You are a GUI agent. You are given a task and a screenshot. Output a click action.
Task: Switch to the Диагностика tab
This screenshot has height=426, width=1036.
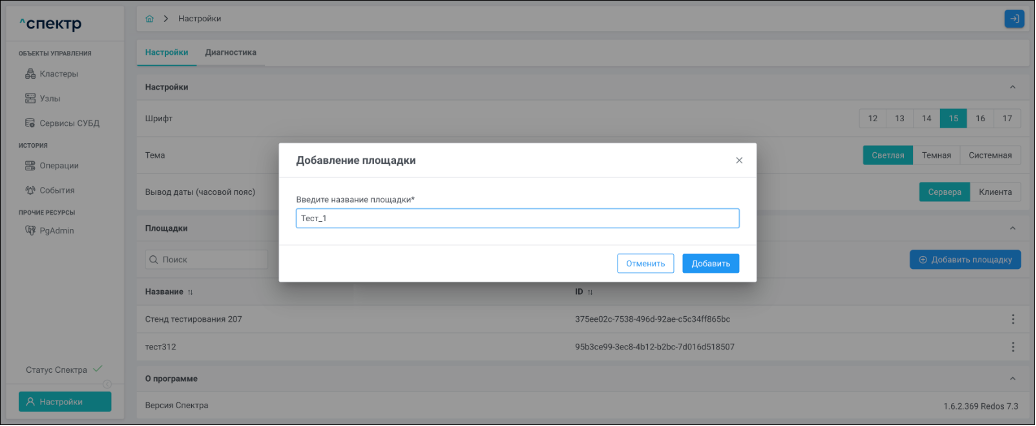click(x=230, y=52)
